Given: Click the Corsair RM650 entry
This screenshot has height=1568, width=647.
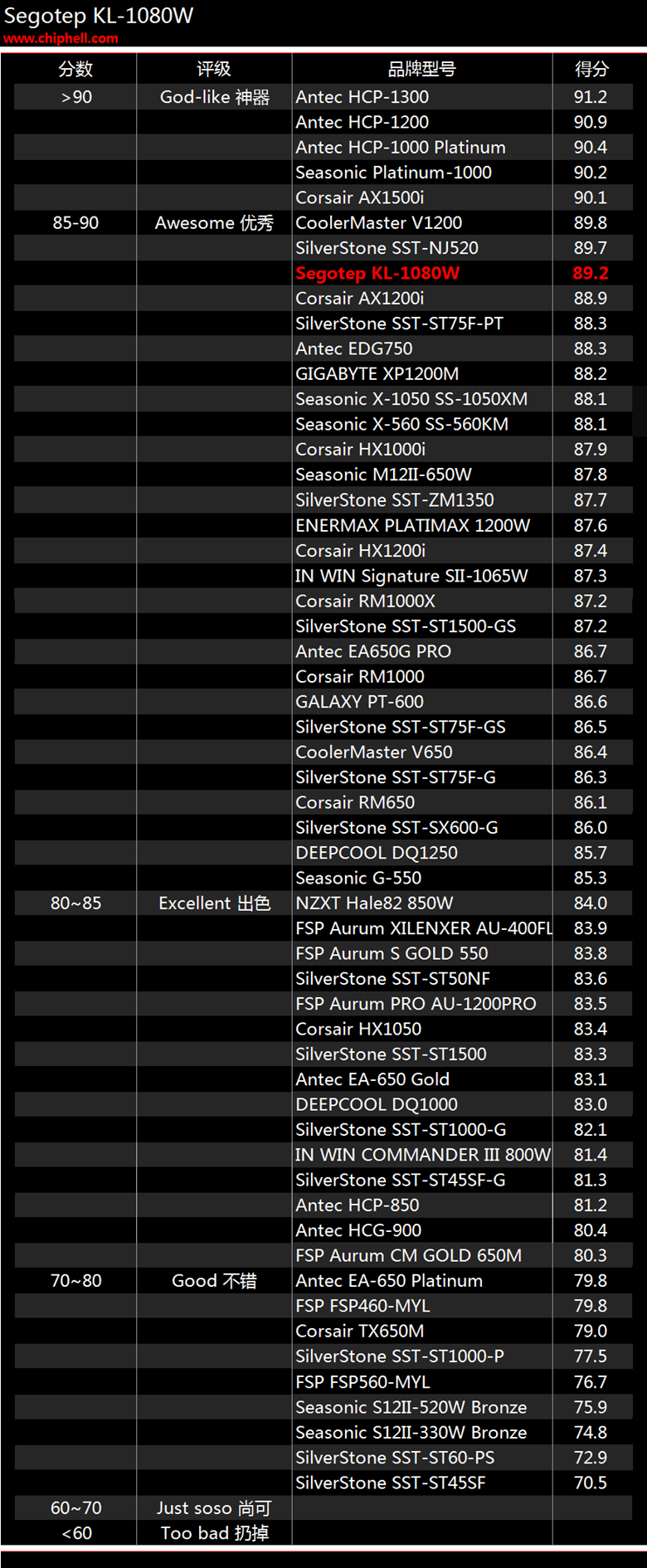Looking at the screenshot, I should pos(355,802).
